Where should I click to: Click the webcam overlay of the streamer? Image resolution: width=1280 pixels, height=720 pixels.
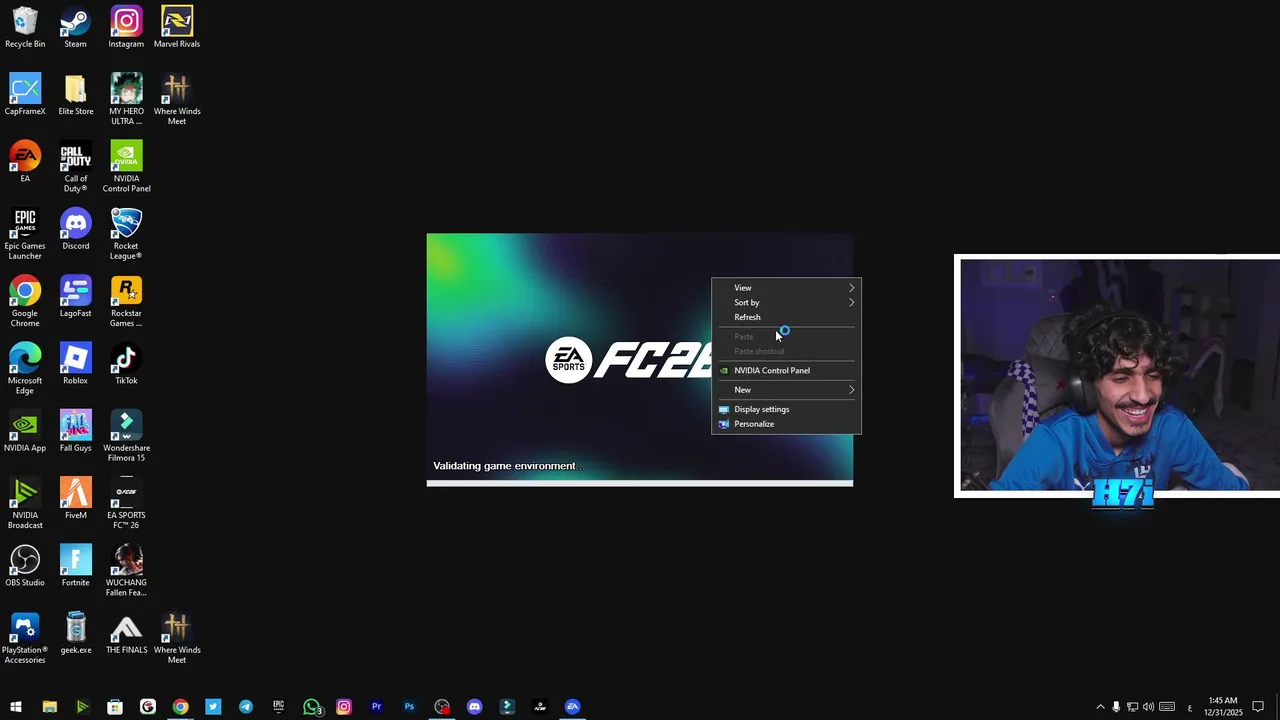(x=1117, y=376)
